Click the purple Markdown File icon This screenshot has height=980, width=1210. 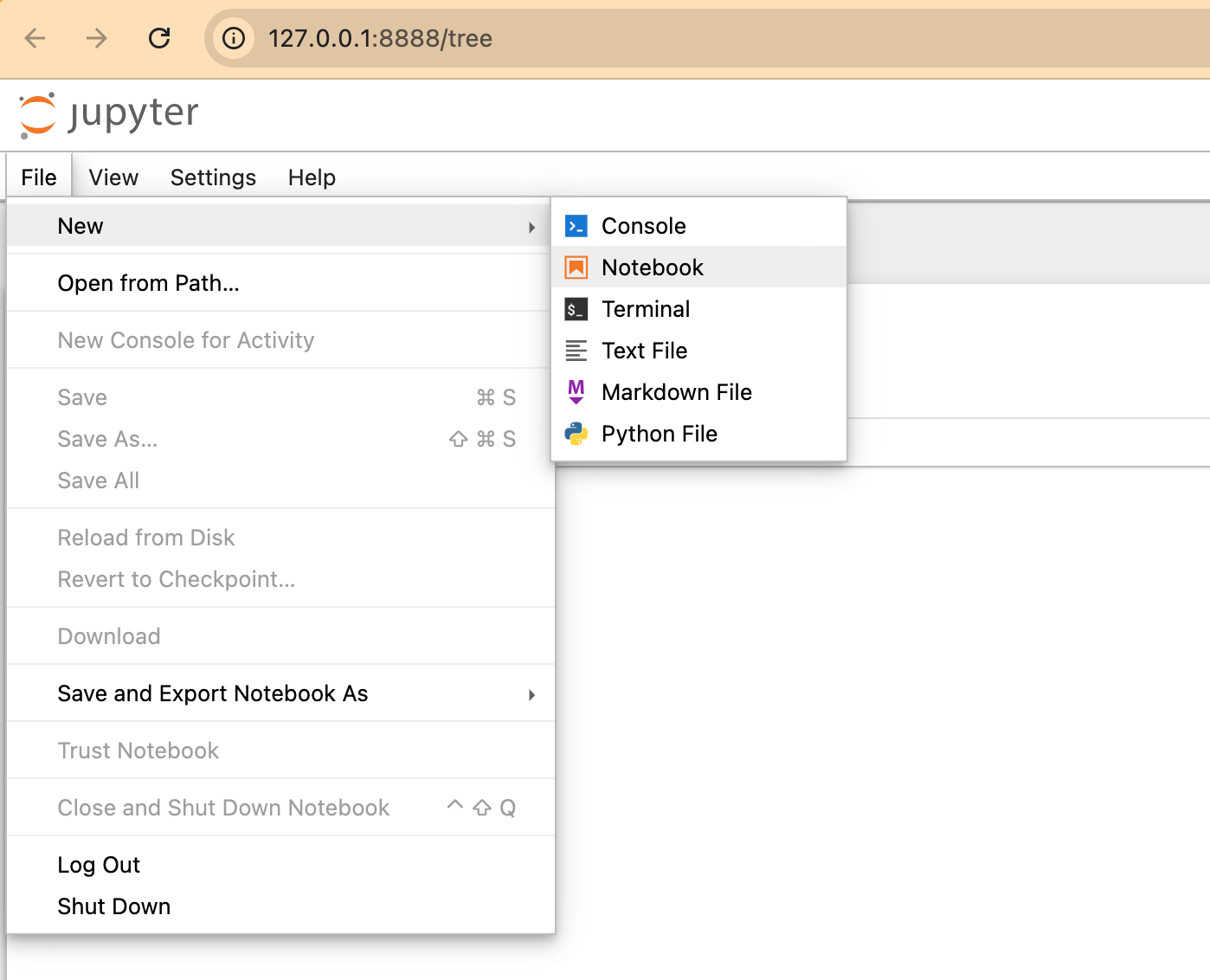coord(576,392)
